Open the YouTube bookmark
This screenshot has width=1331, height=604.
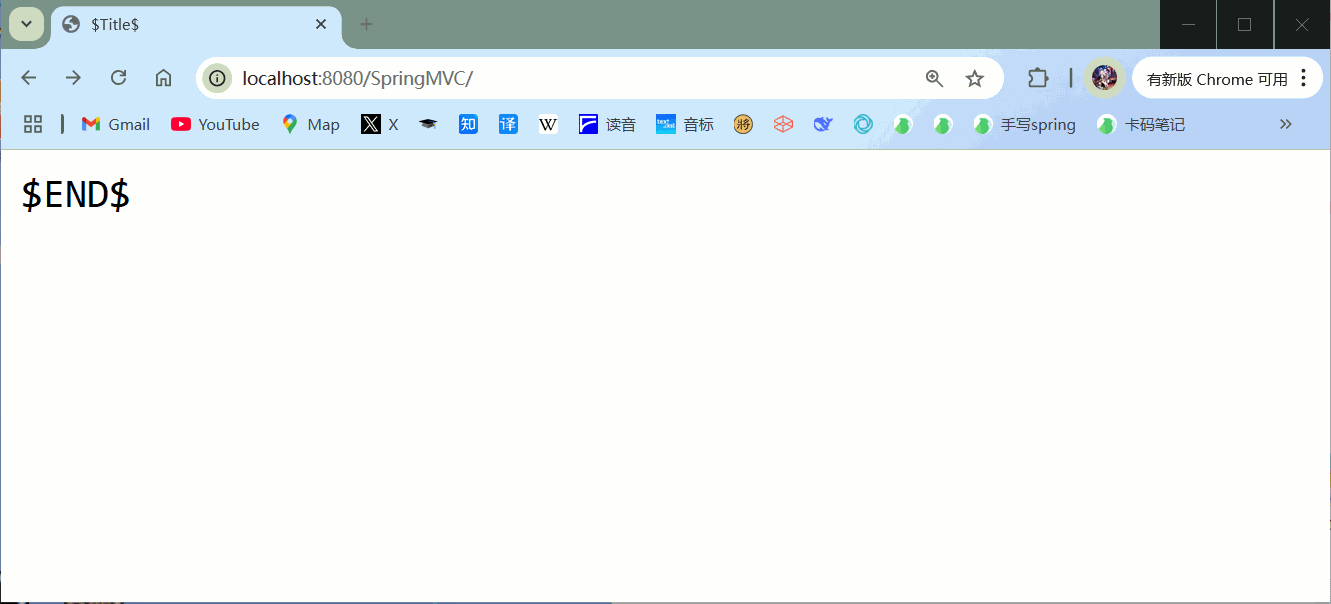[215, 124]
